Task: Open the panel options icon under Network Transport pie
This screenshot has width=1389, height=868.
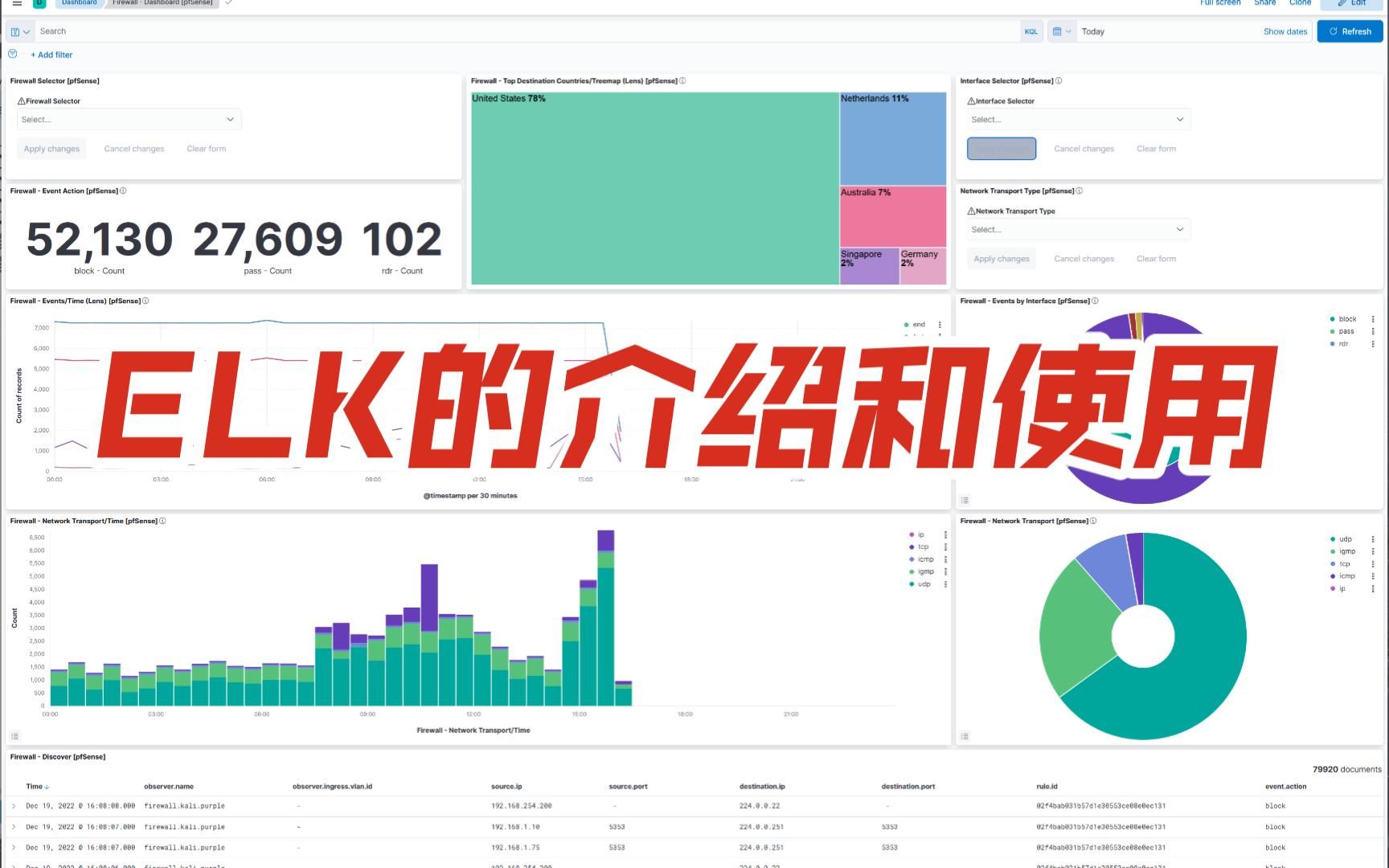Action: (x=964, y=735)
